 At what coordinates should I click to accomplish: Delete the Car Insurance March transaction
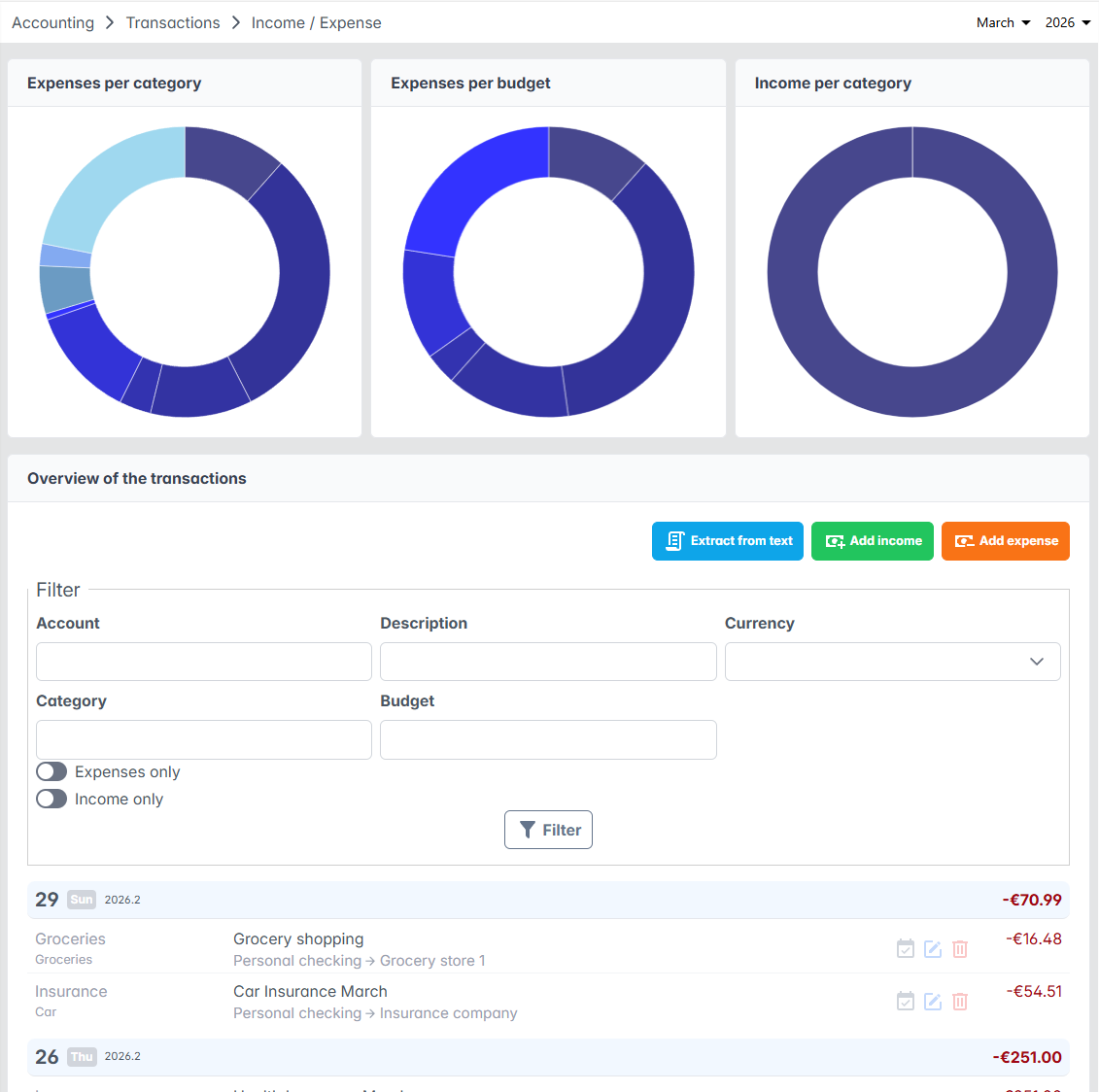pyautogui.click(x=959, y=1002)
